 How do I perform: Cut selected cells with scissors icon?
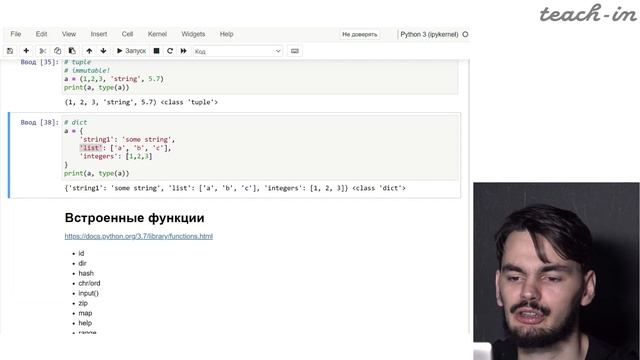click(x=42, y=51)
